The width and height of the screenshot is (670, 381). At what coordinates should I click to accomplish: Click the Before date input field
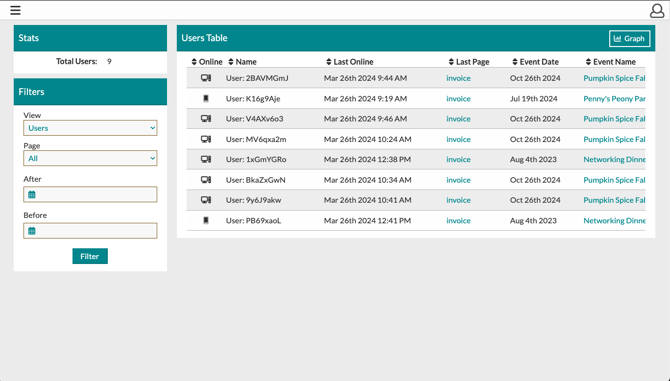pyautogui.click(x=90, y=231)
